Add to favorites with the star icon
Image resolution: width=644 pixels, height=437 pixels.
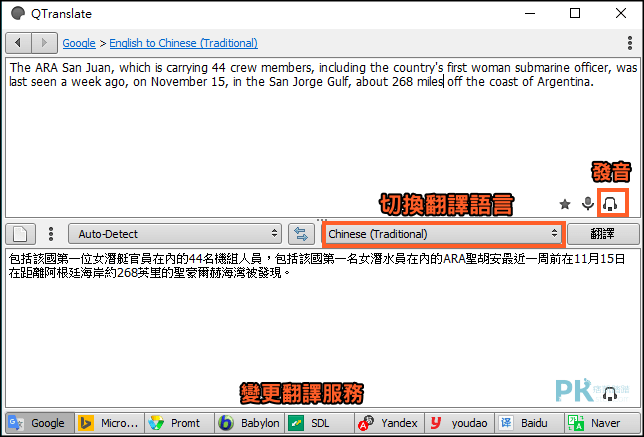(565, 204)
